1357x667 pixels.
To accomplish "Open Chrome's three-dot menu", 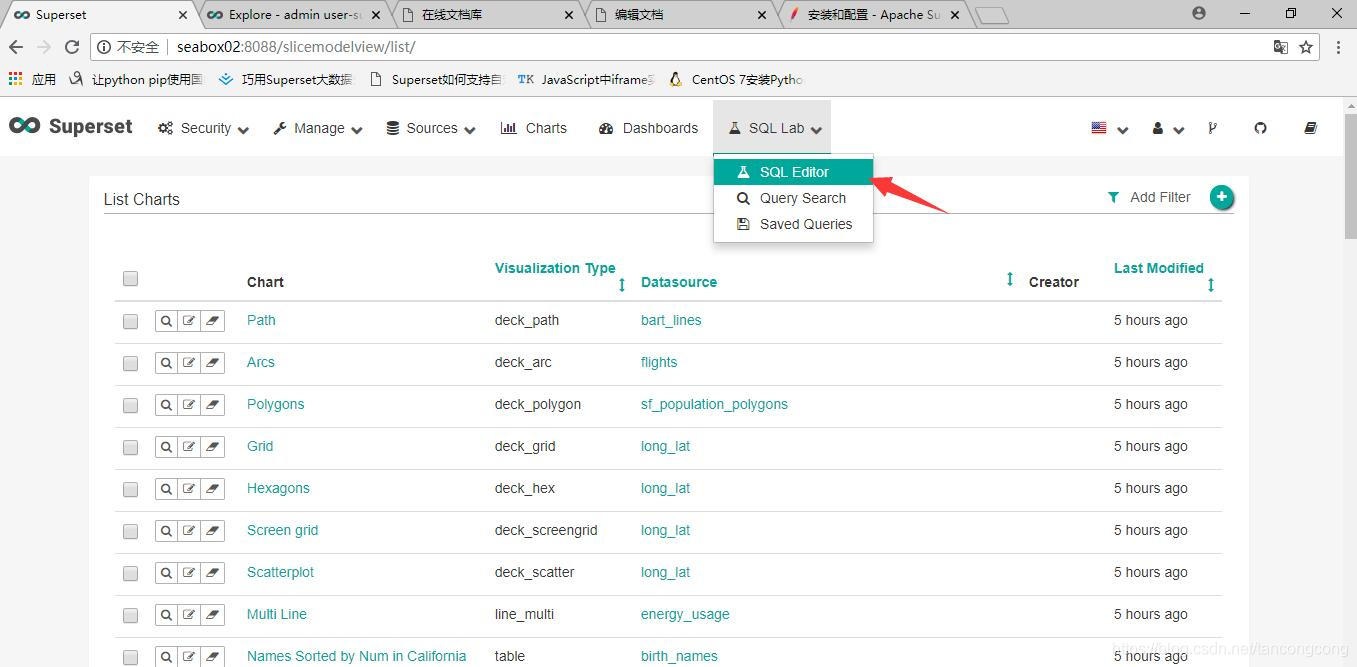I will click(1339, 47).
